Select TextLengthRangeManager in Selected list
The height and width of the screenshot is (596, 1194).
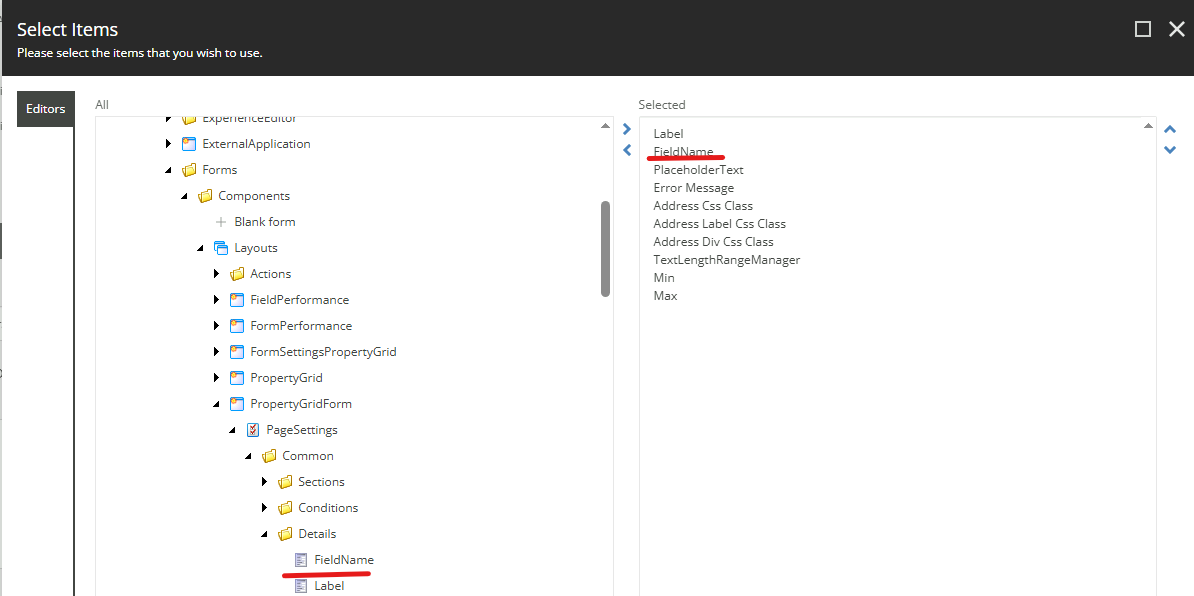pos(726,260)
